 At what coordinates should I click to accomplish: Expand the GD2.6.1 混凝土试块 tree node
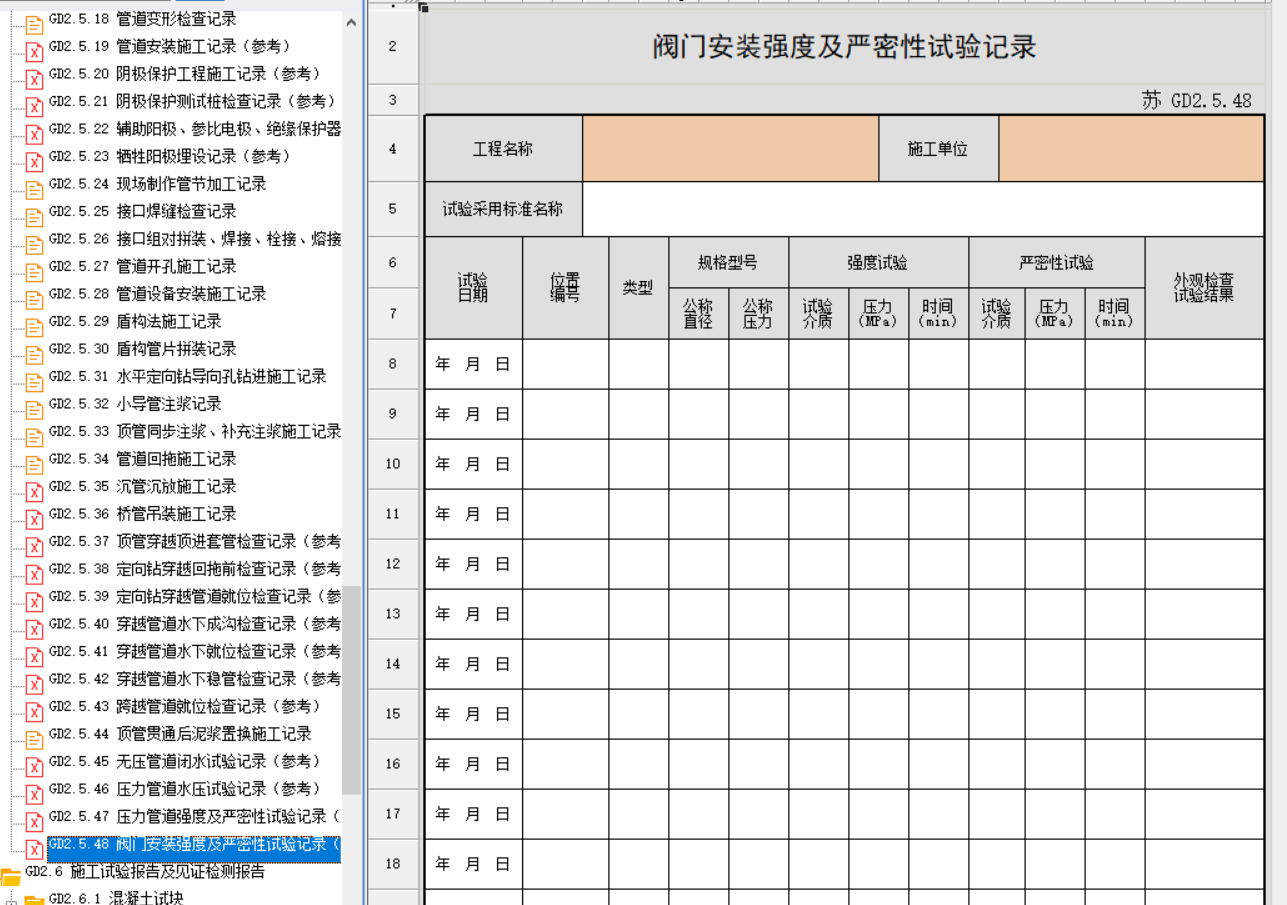point(12,899)
